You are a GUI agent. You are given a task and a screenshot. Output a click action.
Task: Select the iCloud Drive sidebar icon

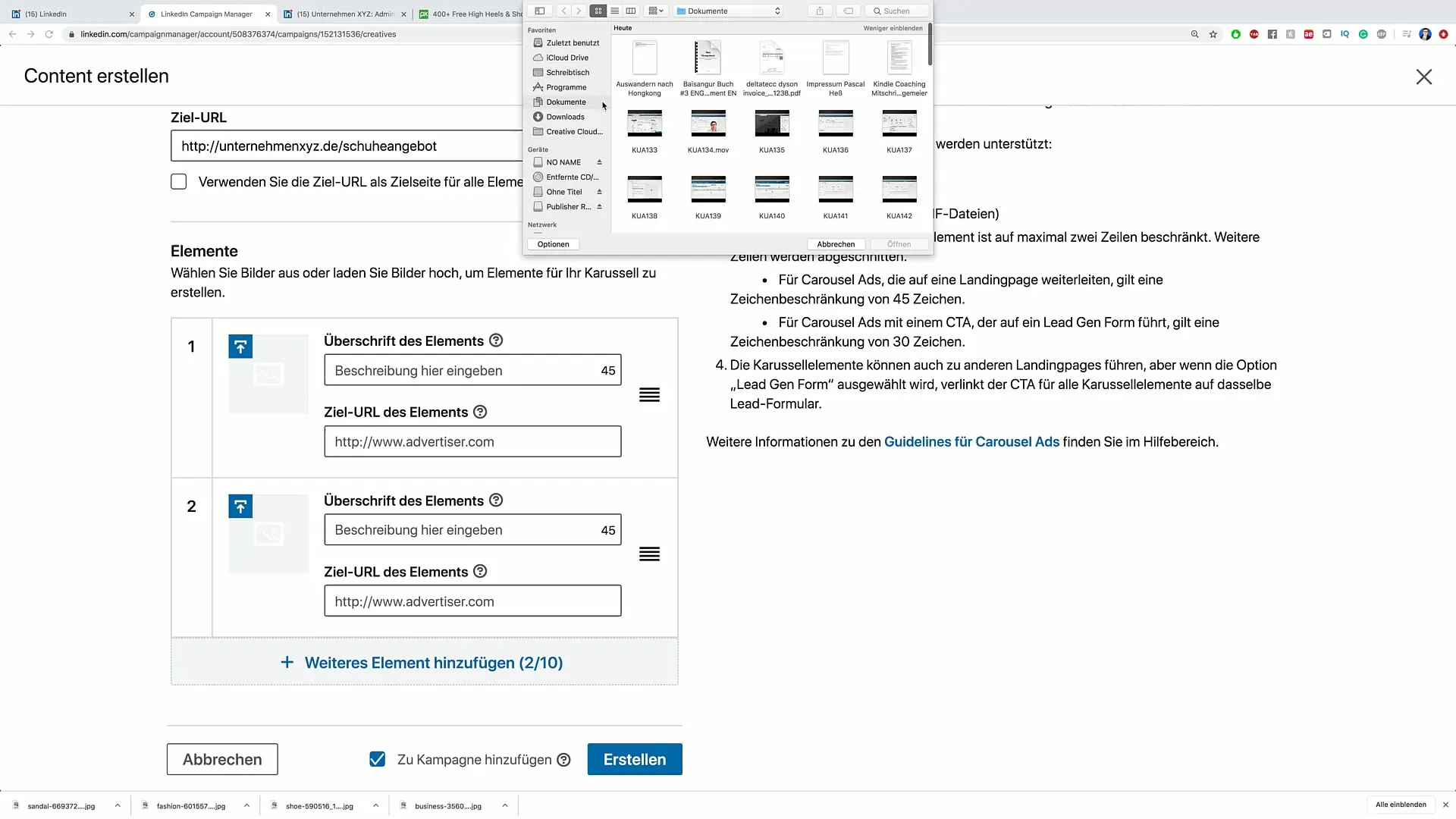(538, 57)
